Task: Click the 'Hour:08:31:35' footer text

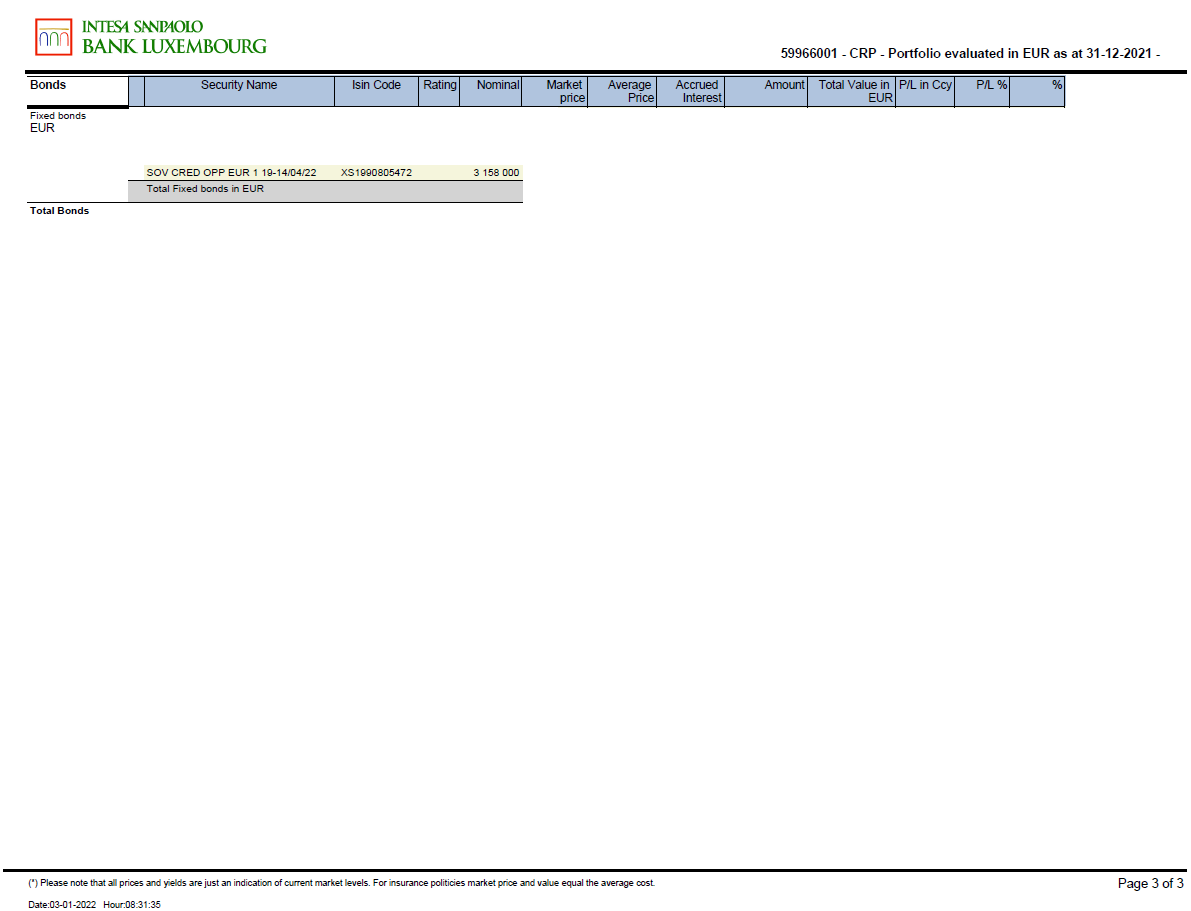Action: (132, 905)
